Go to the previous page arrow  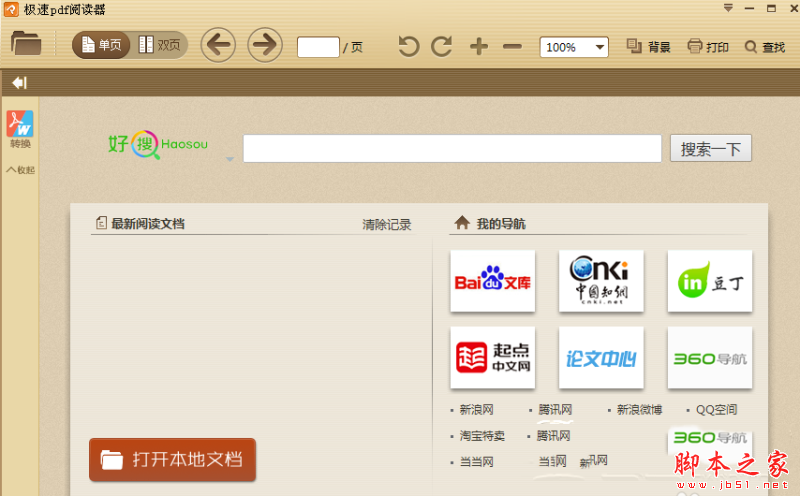[218, 45]
